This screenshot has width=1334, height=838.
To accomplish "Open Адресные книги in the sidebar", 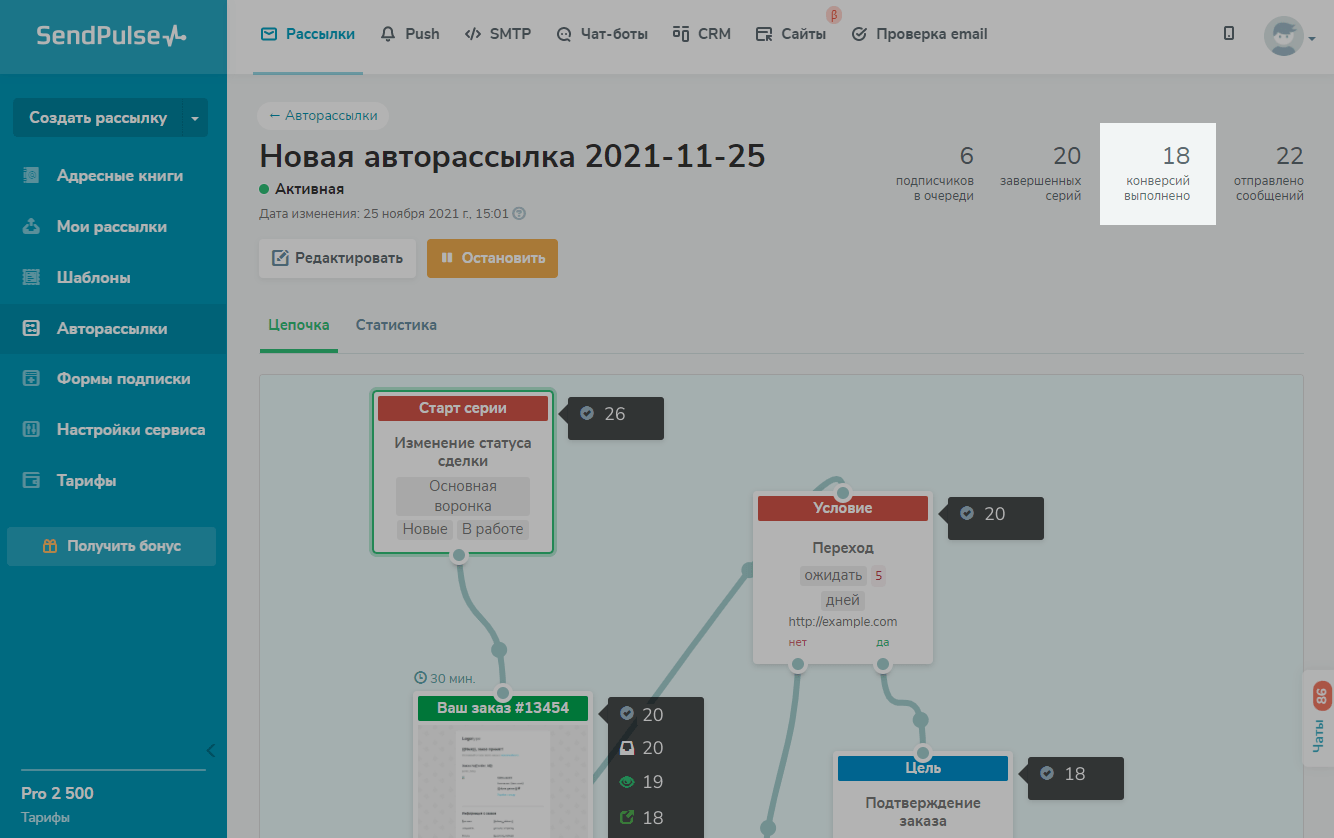I will point(113,176).
